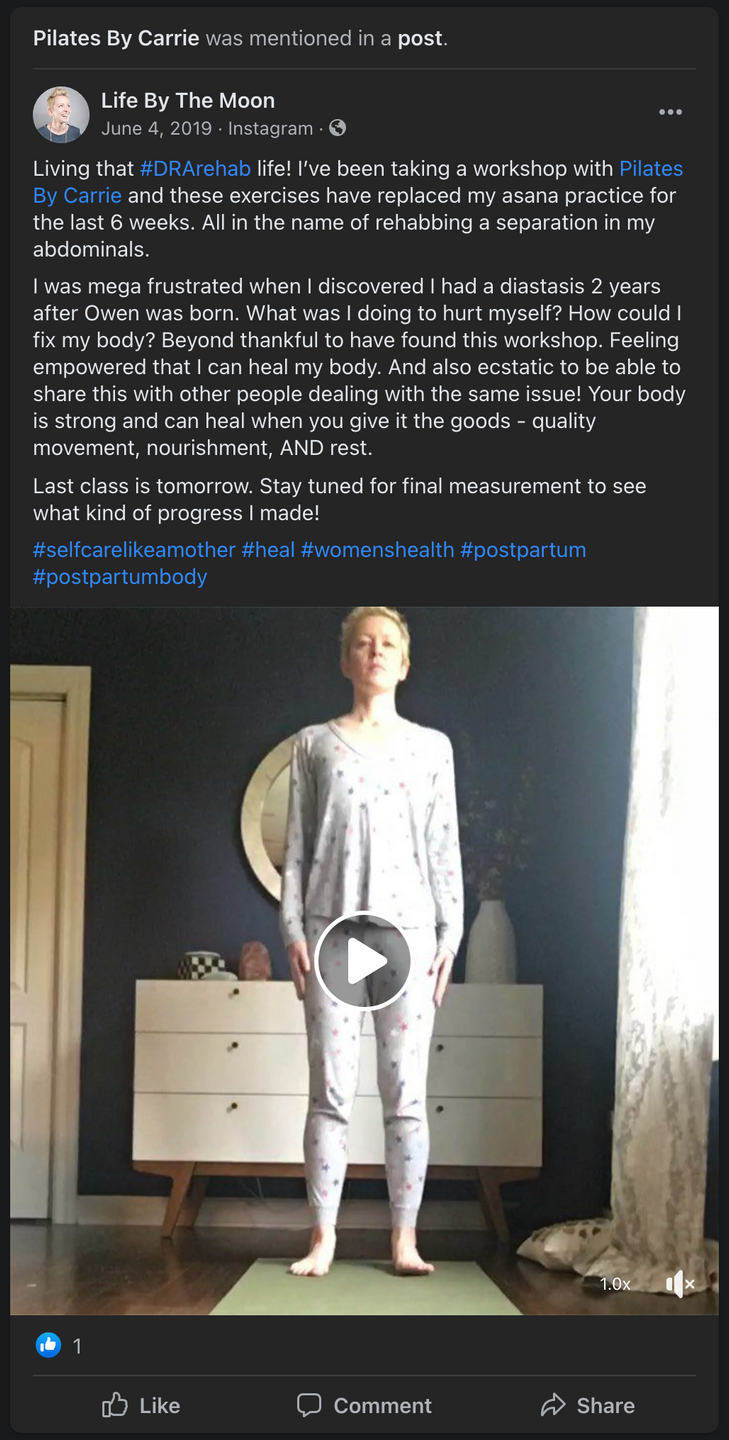Viewport: 729px width, 1440px height.
Task: Open the #DRArehab hashtag
Action: pos(195,168)
